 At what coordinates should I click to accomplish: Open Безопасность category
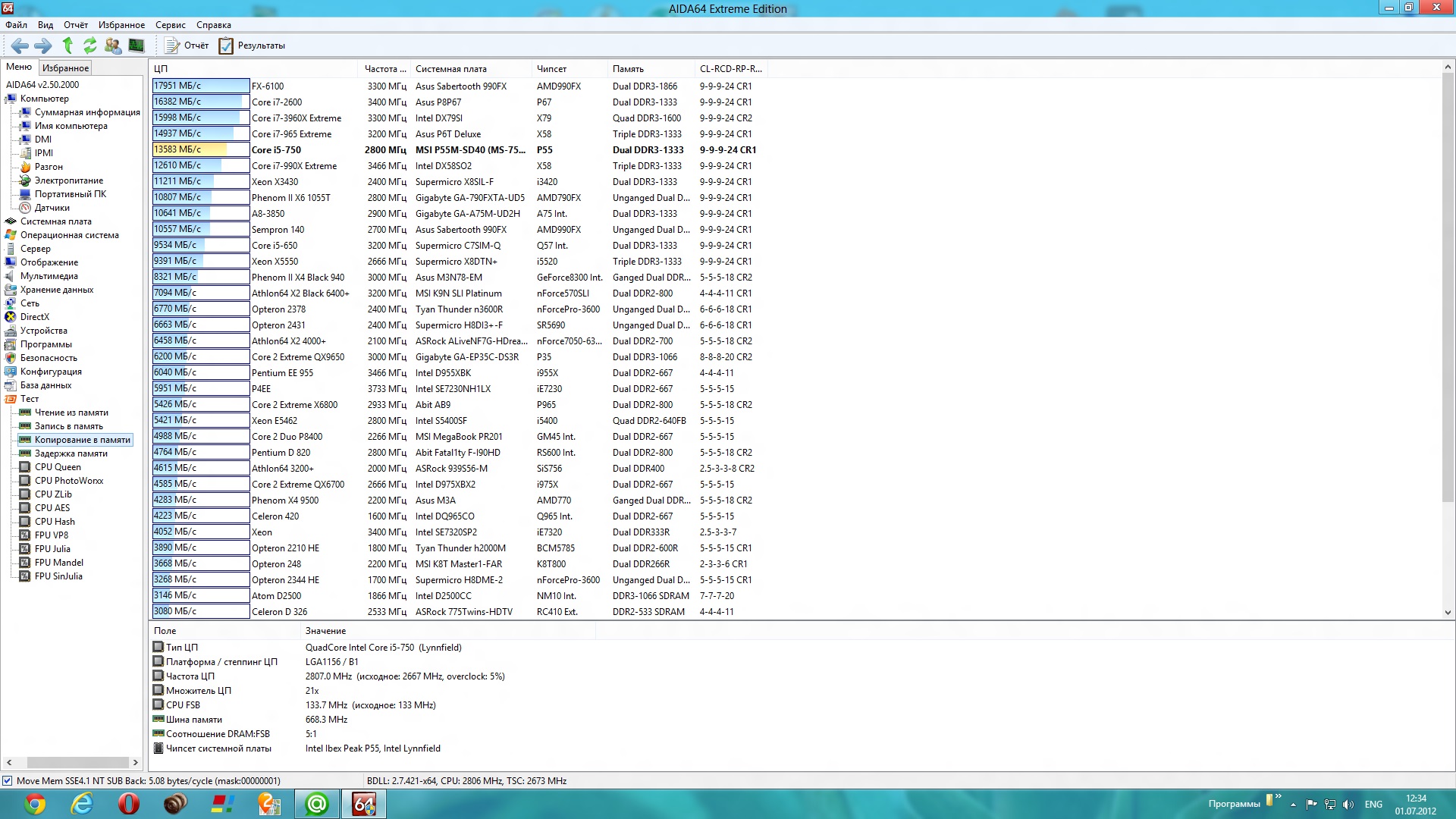[49, 358]
